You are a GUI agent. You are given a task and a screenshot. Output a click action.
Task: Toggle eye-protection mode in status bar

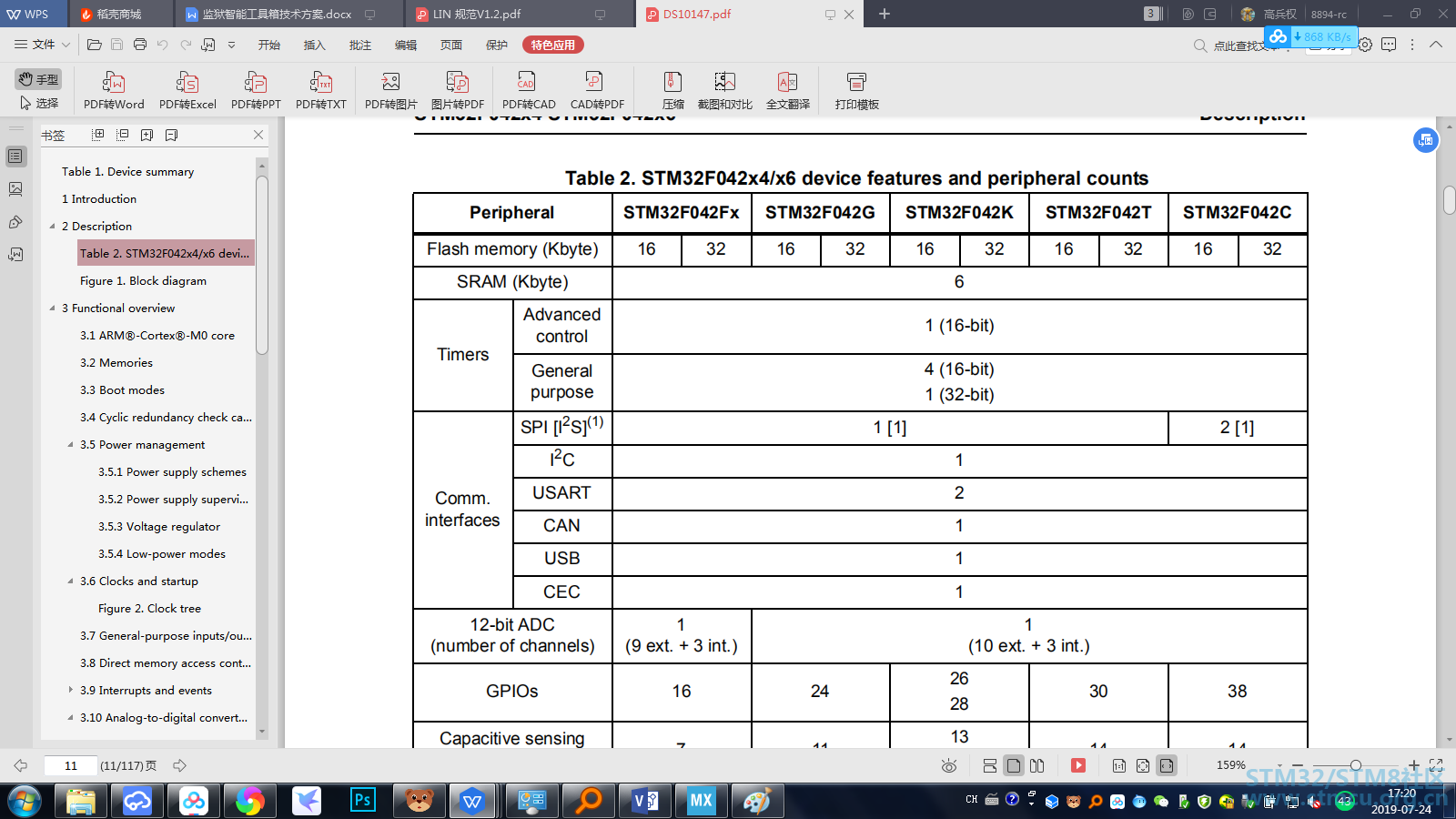(x=949, y=766)
